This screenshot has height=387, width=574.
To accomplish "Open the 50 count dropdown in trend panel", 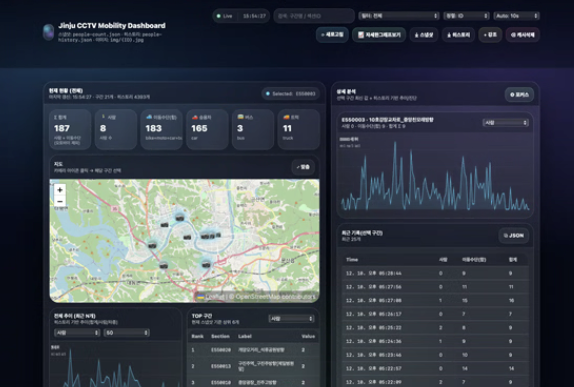I will point(127,332).
